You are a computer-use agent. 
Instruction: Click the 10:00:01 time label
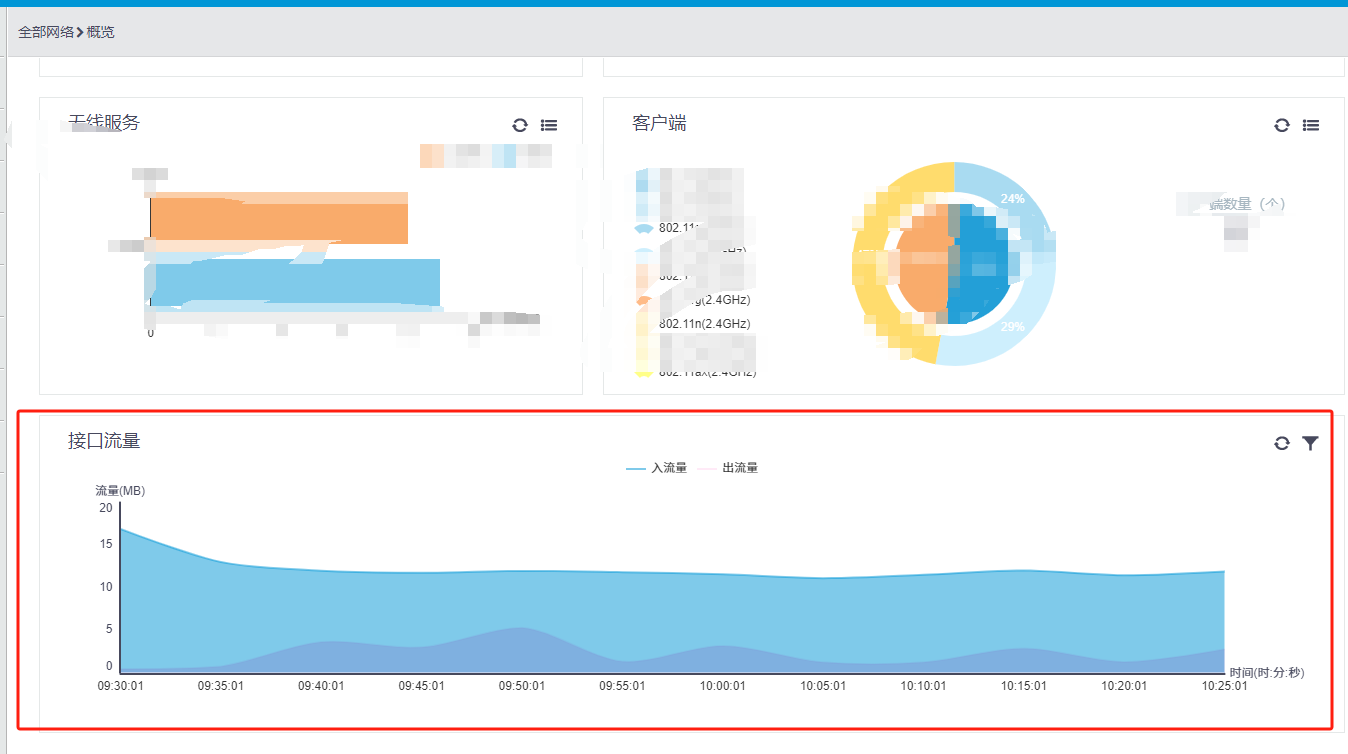[x=723, y=687]
